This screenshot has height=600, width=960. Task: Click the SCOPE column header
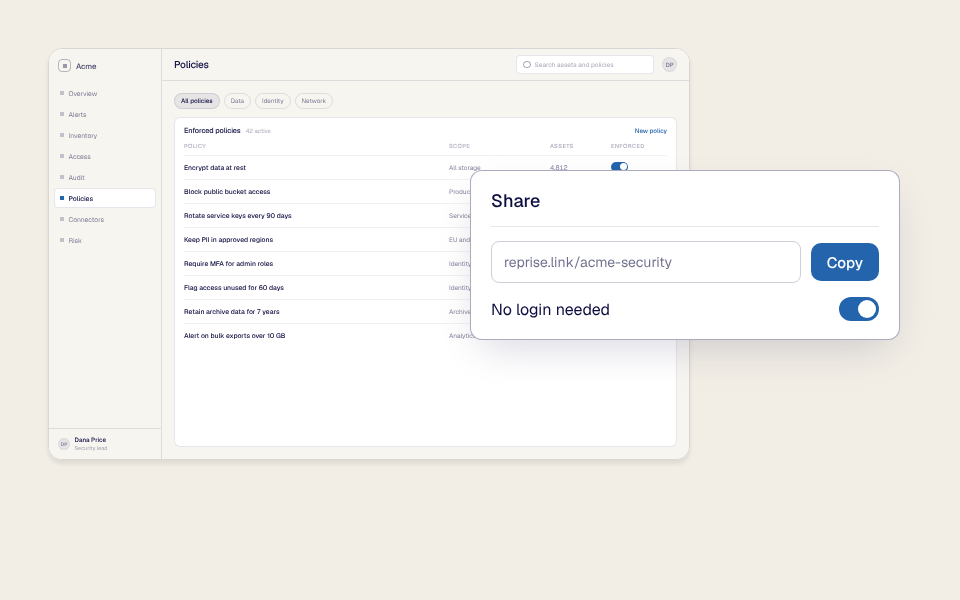pyautogui.click(x=459, y=146)
